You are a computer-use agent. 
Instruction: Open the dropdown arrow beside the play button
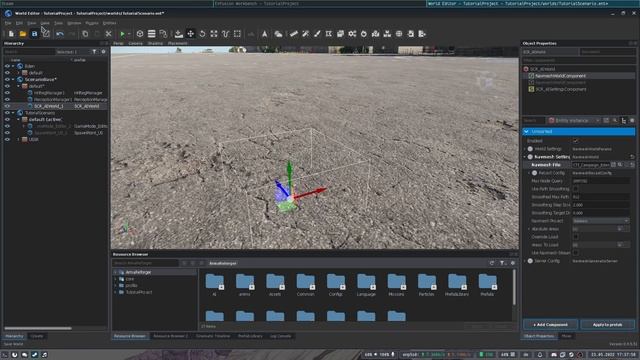(129, 34)
